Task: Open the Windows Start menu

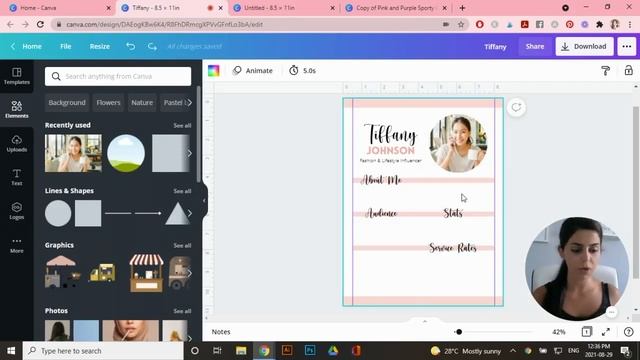Action: (11, 351)
